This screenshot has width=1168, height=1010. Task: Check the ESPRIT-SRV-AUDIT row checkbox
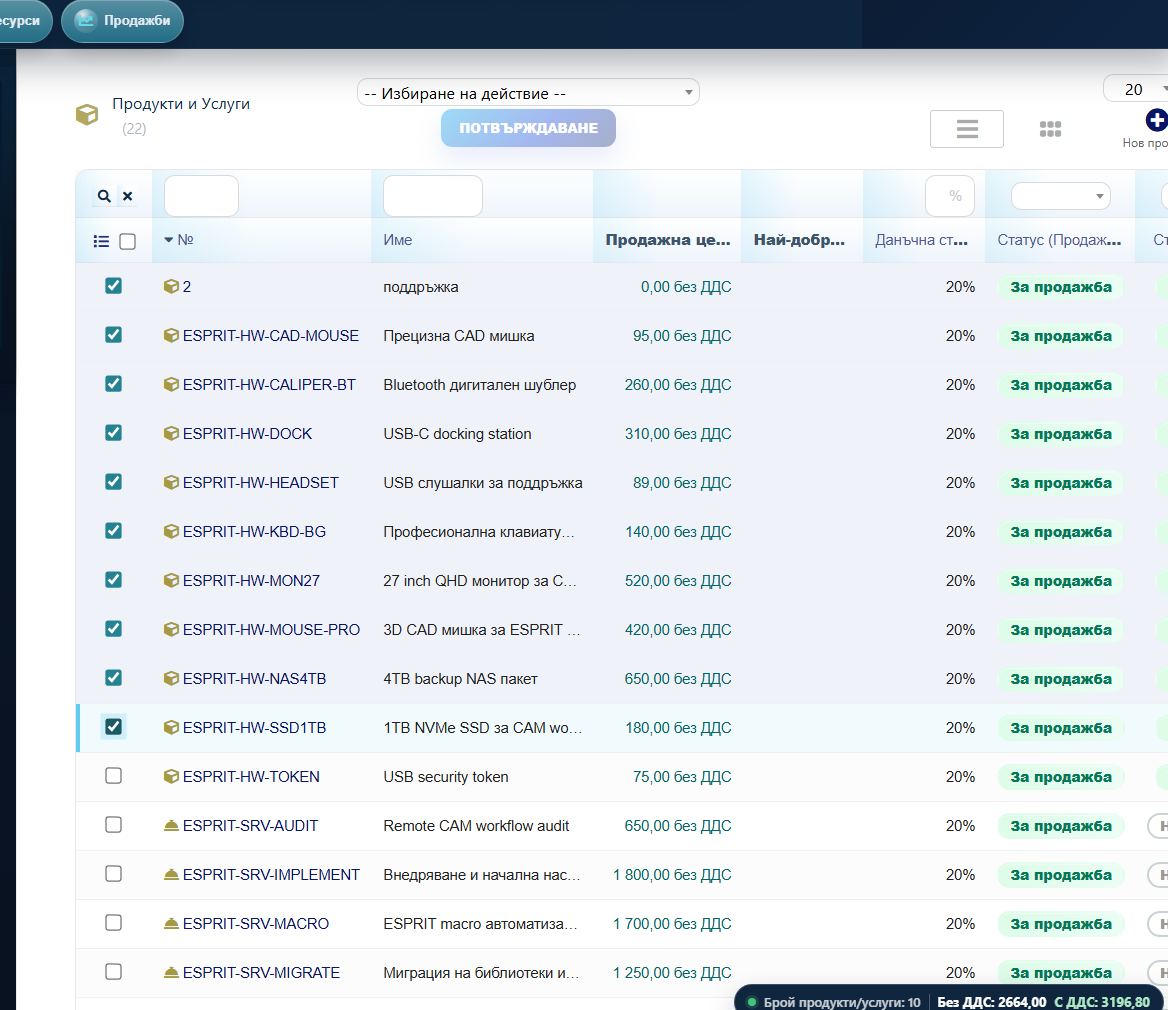coord(113,825)
